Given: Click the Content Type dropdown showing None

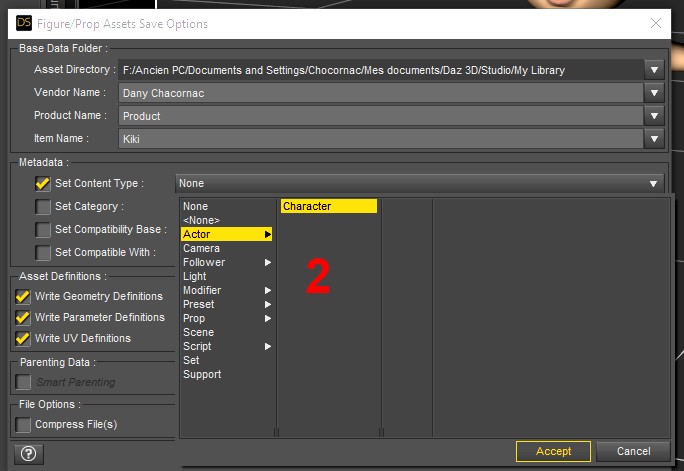Looking at the screenshot, I should click(420, 184).
